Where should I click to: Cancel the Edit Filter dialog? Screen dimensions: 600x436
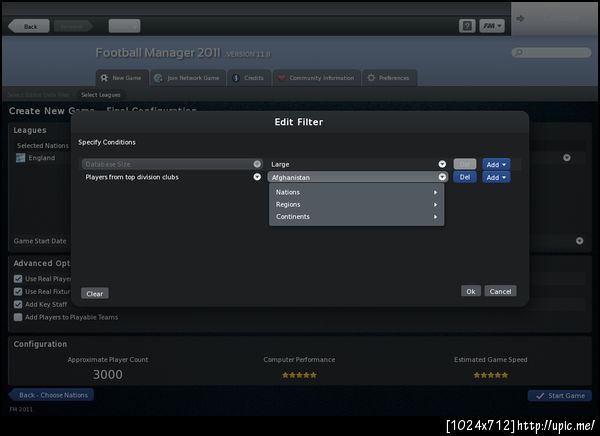pos(500,291)
